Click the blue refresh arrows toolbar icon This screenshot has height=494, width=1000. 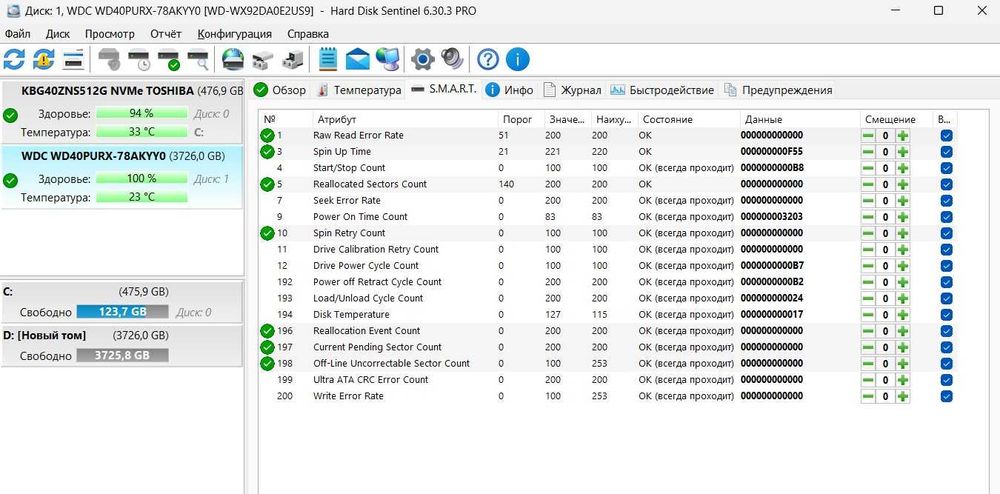click(x=14, y=60)
